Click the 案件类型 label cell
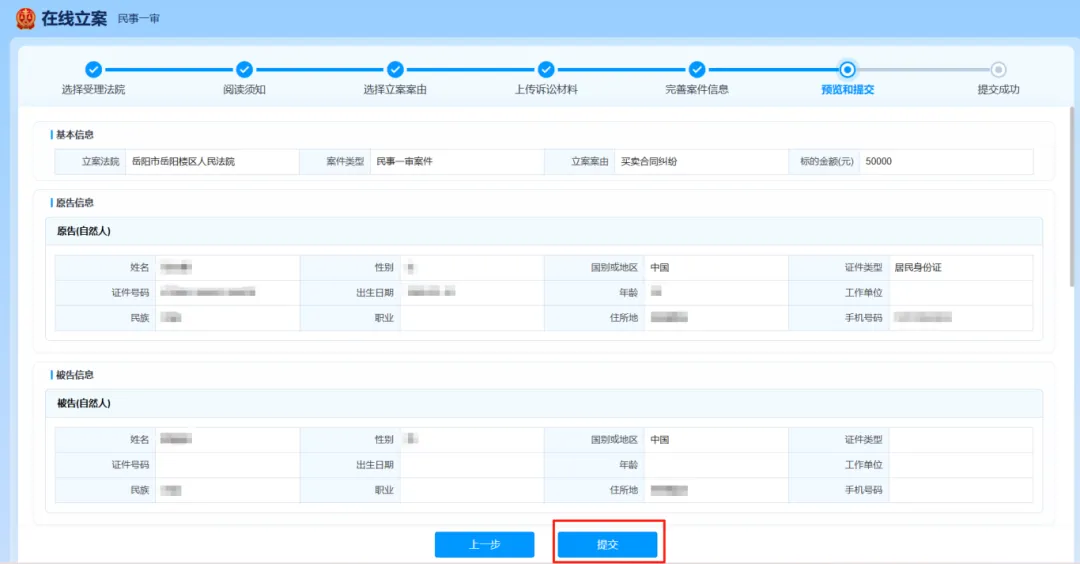Image resolution: width=1080 pixels, height=564 pixels. 335,162
